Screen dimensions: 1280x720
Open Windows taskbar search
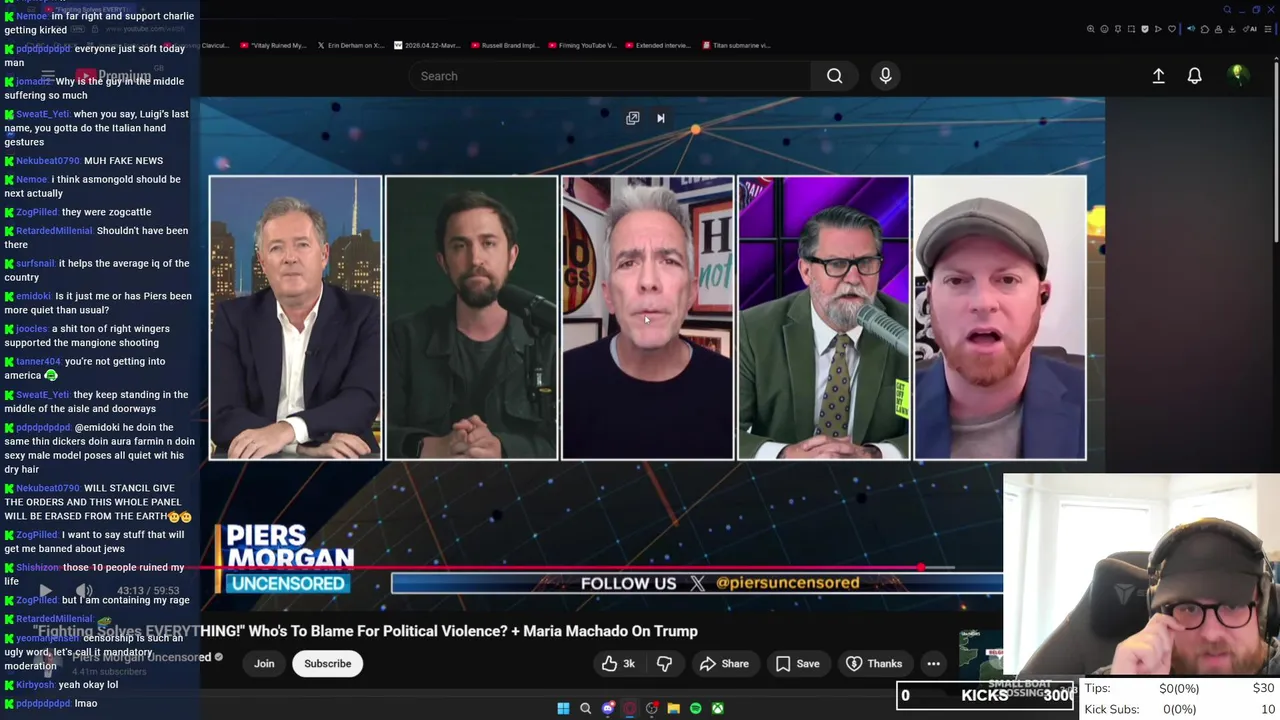(x=585, y=708)
